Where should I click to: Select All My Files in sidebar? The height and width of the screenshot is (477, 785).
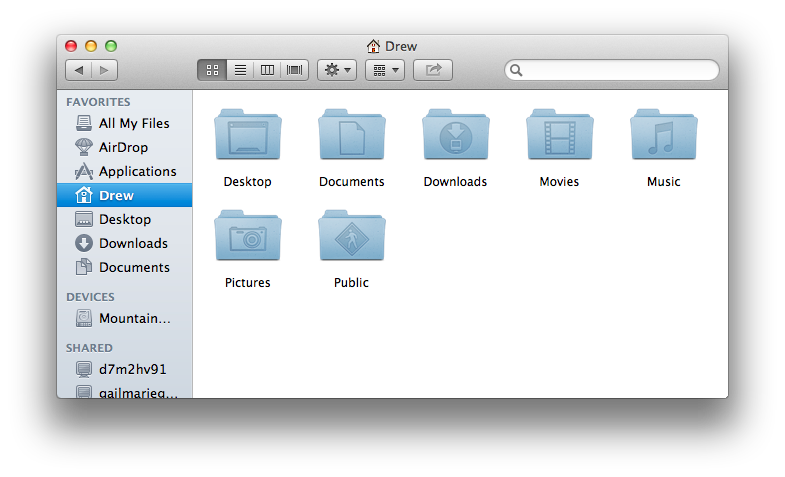pyautogui.click(x=124, y=123)
